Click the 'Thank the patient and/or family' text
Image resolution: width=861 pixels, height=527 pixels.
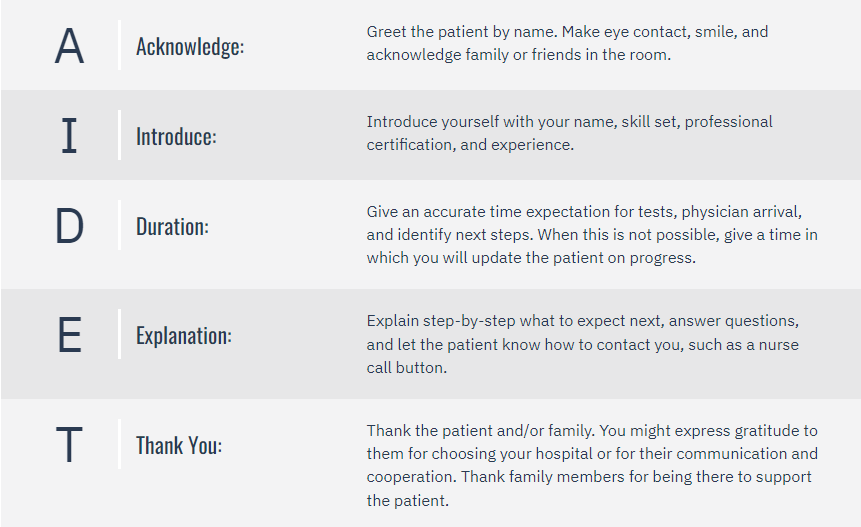click(x=592, y=466)
